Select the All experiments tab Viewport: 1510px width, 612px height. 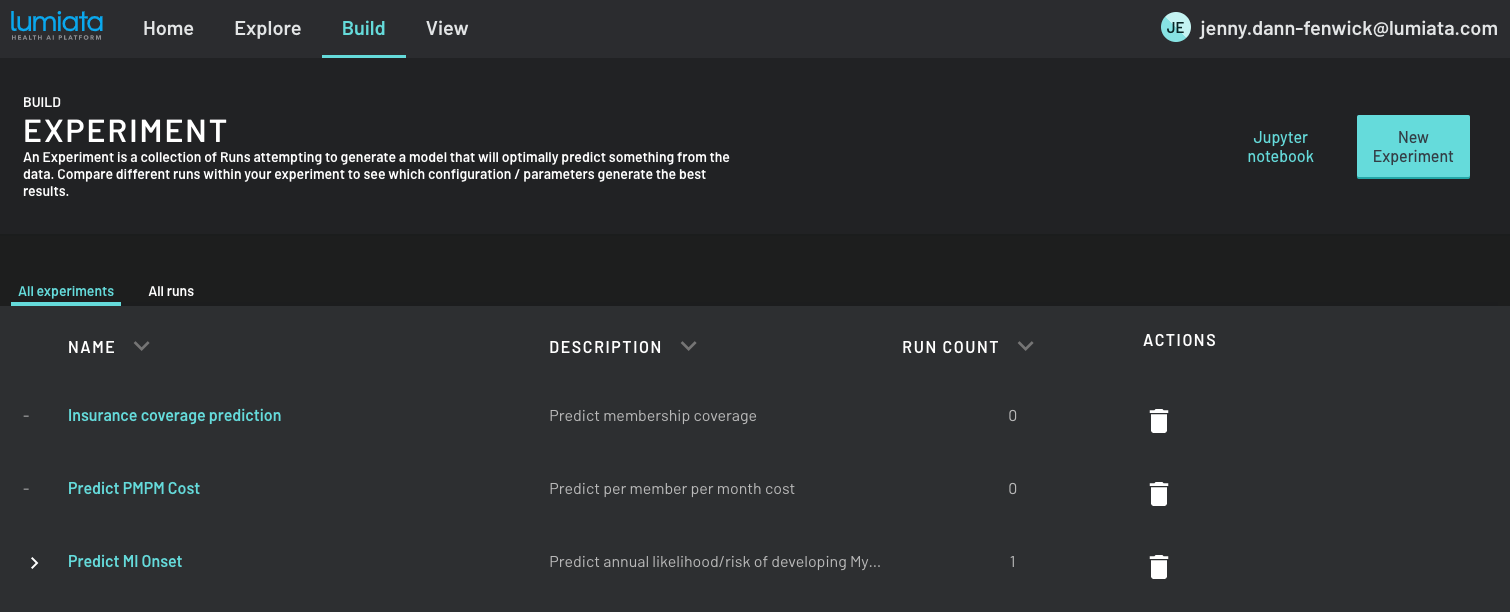66,291
